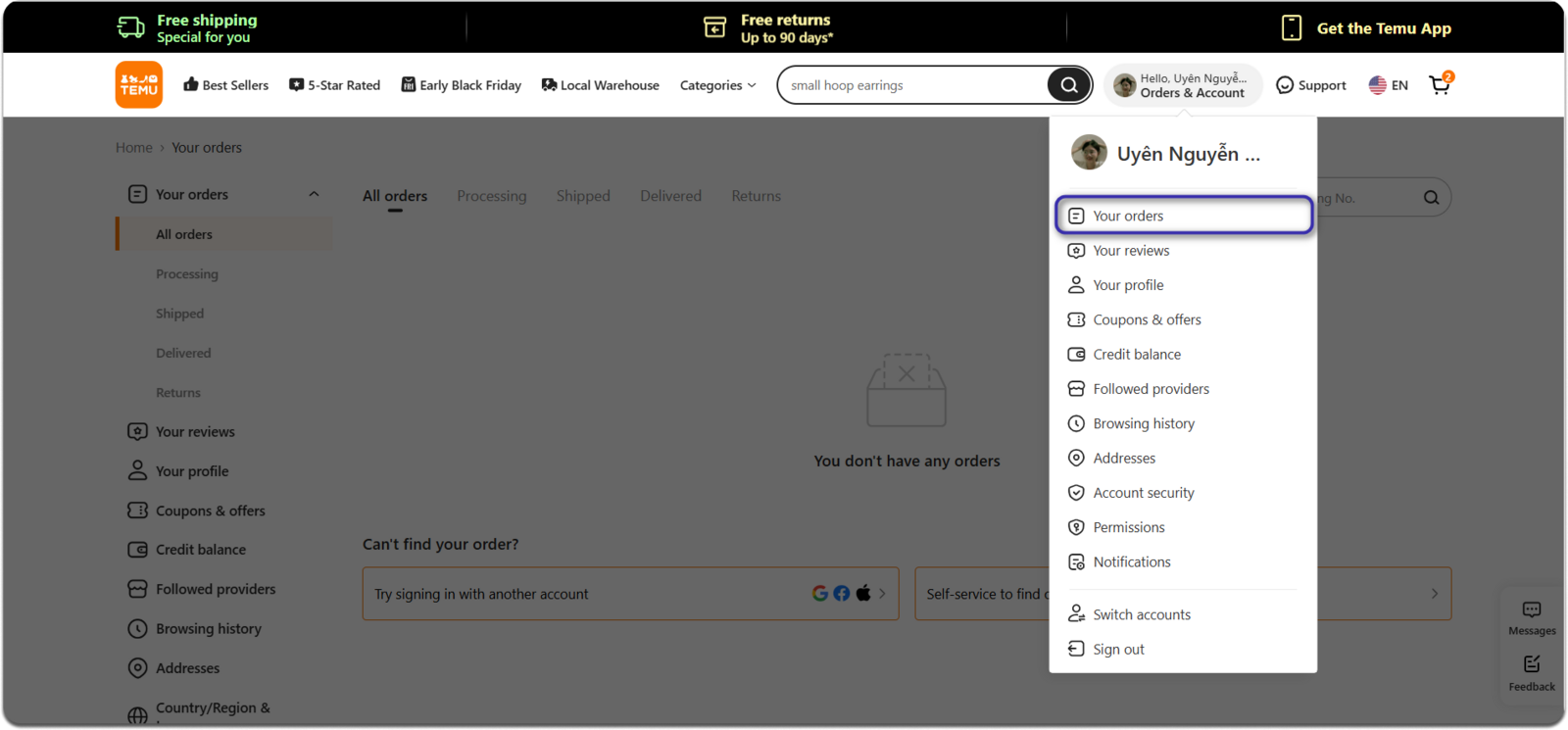The height and width of the screenshot is (730, 1568).
Task: Open Orders & Account menu
Action: [x=1182, y=85]
